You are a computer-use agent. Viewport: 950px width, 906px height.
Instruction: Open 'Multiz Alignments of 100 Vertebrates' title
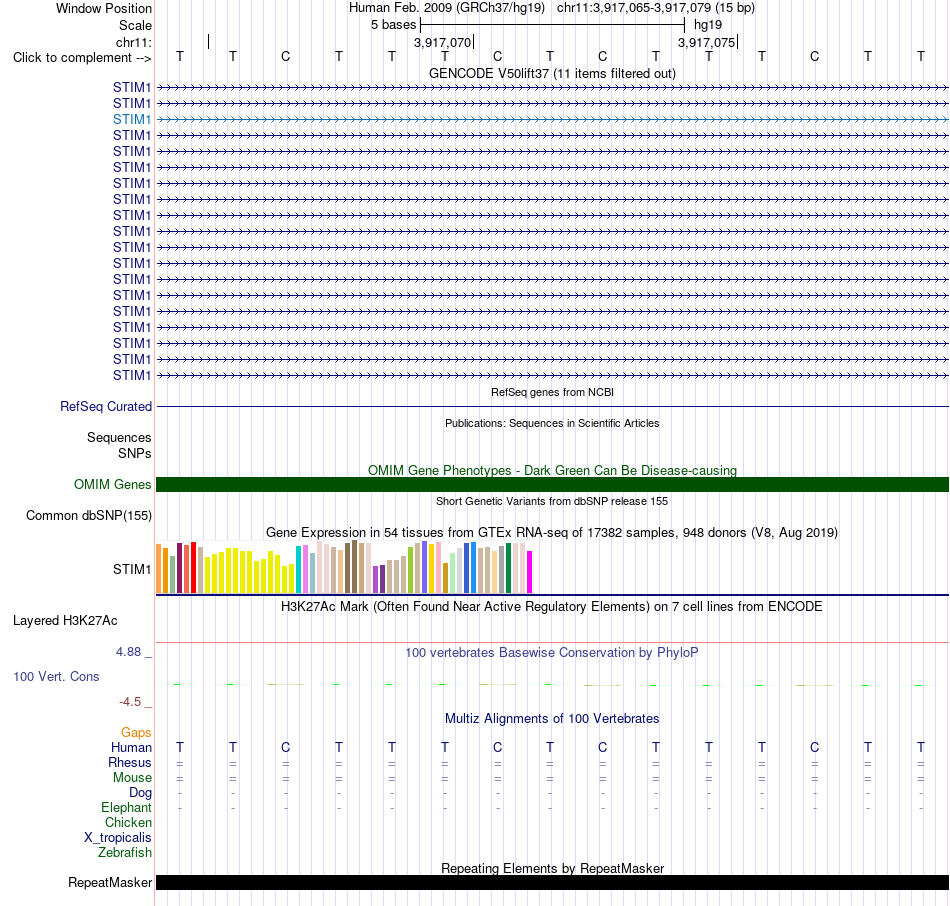(x=552, y=719)
